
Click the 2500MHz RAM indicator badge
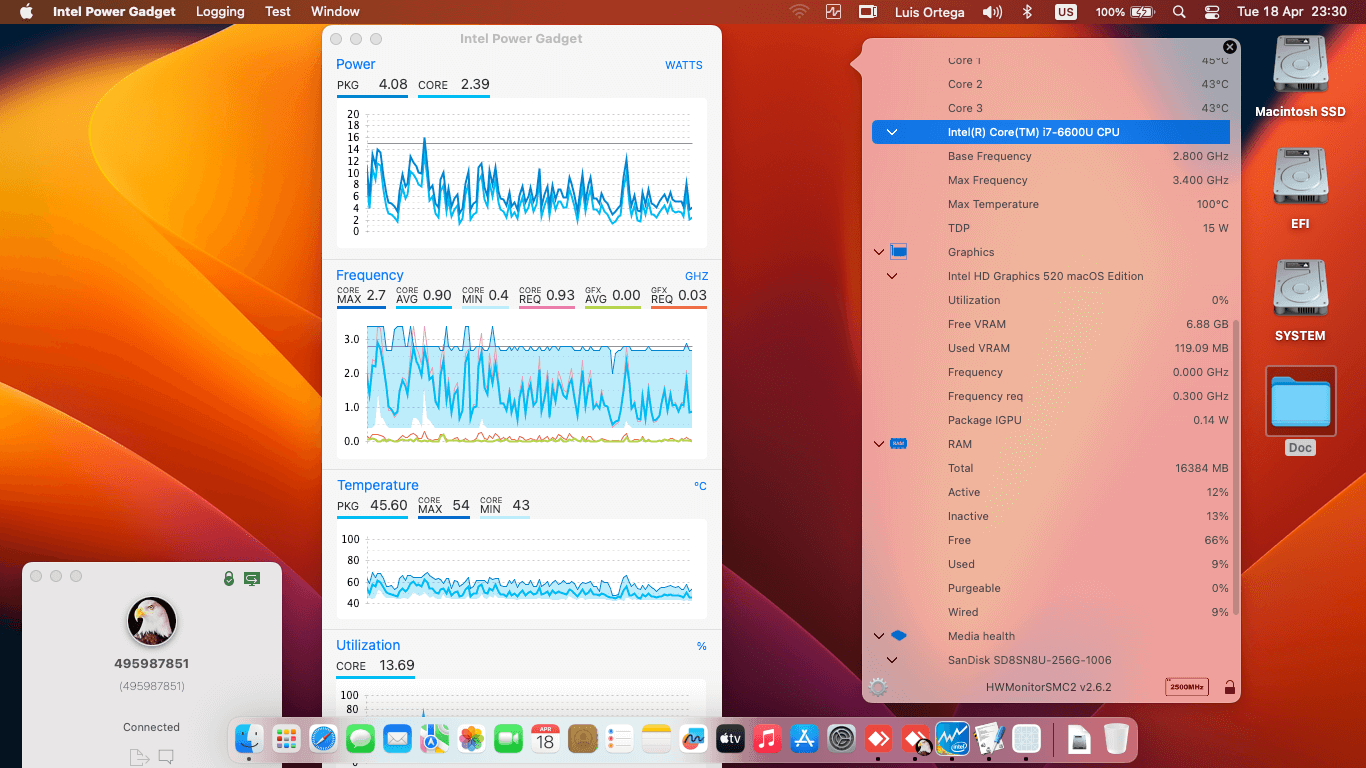point(1187,687)
